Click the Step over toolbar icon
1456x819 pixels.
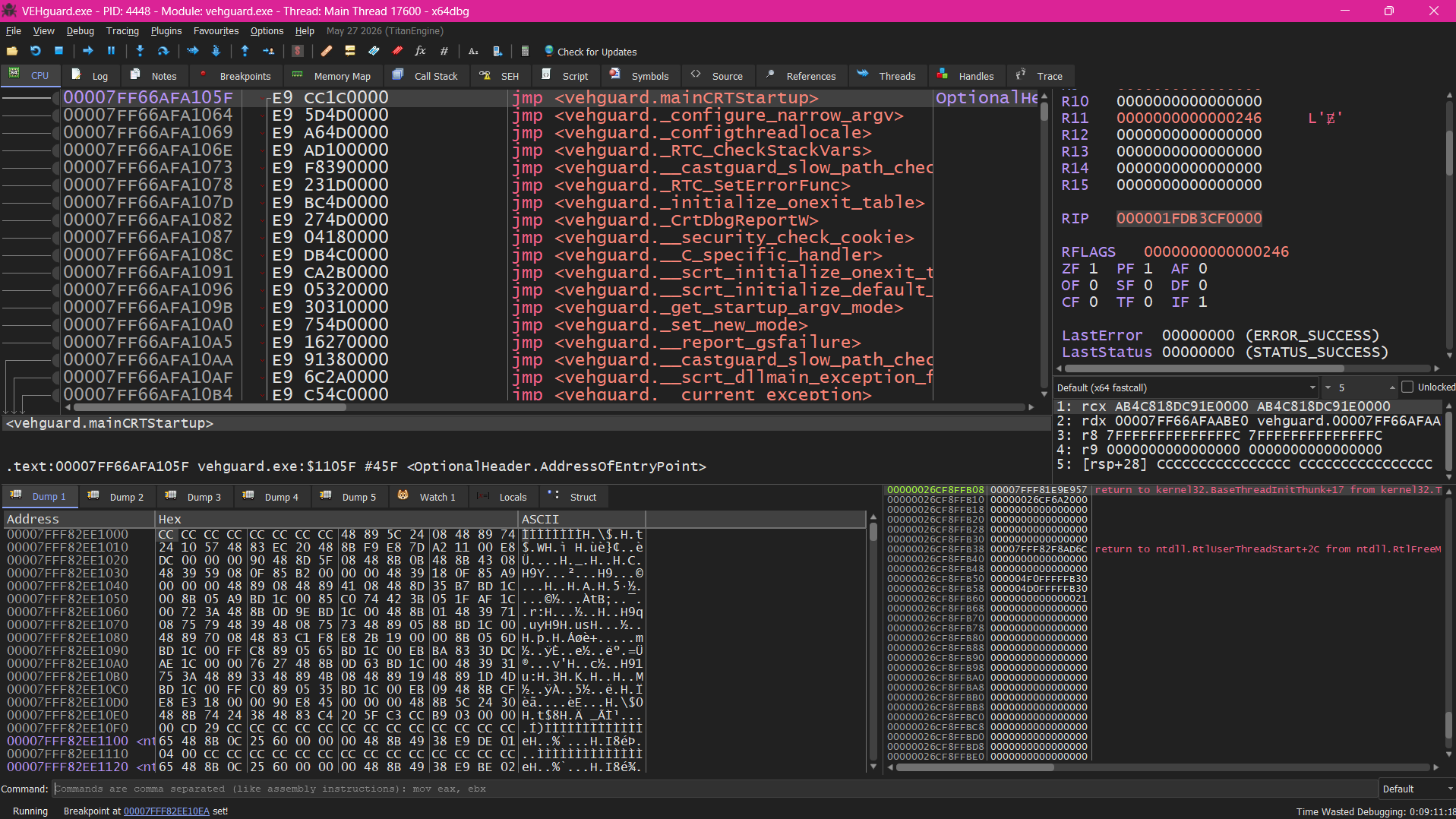point(163,51)
